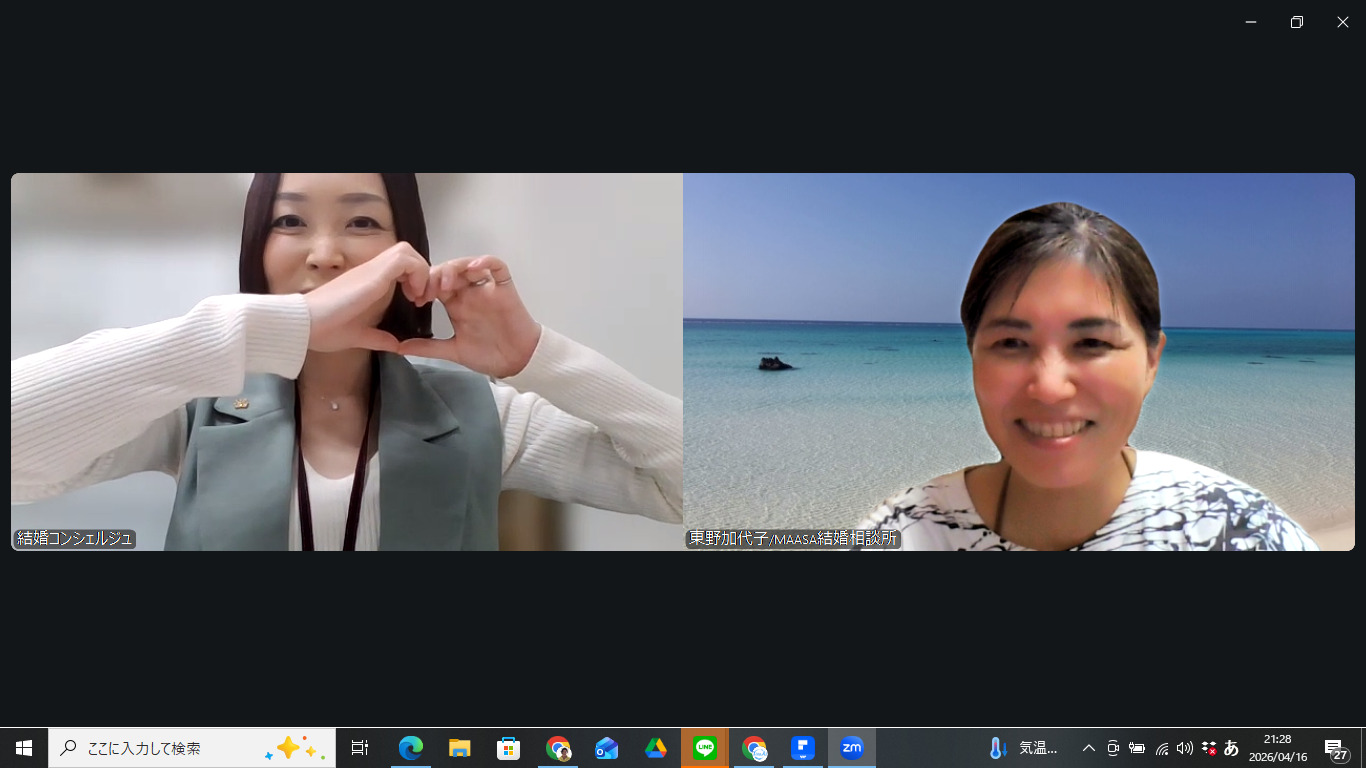The image size is (1366, 768).
Task: Launch Microsoft Edge from the taskbar
Action: [410, 748]
